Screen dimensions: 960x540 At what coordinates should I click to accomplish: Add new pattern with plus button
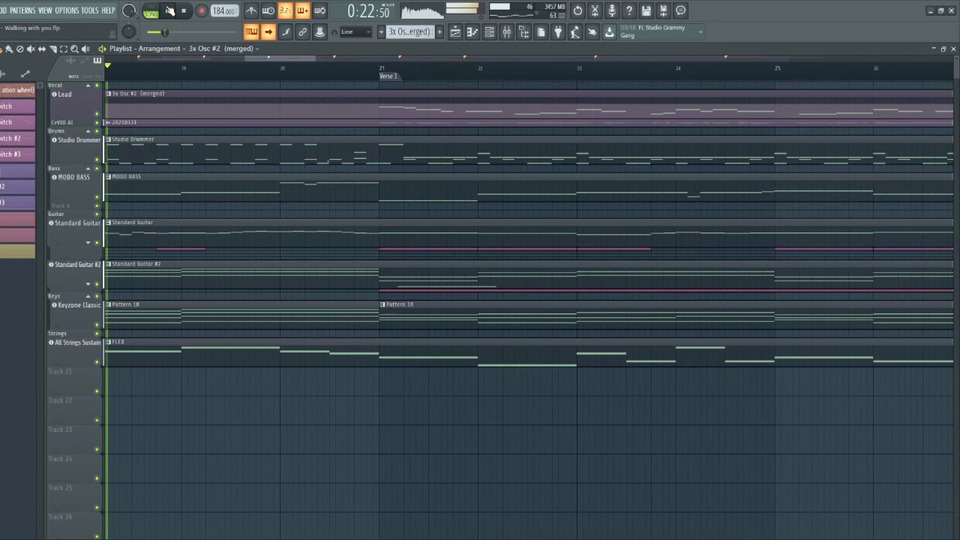[x=440, y=32]
